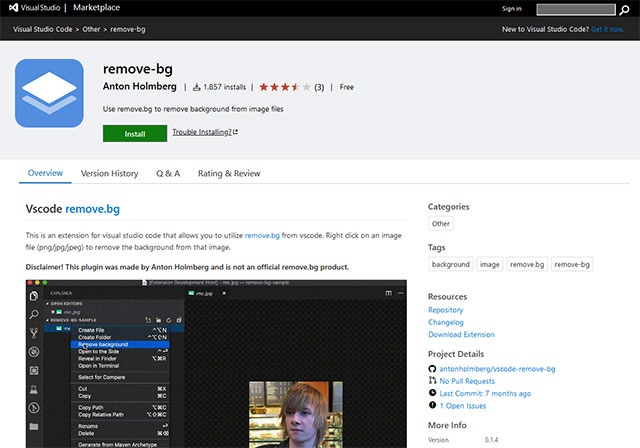The height and width of the screenshot is (448, 640).
Task: Click the search magnifier icon
Action: click(624, 10)
